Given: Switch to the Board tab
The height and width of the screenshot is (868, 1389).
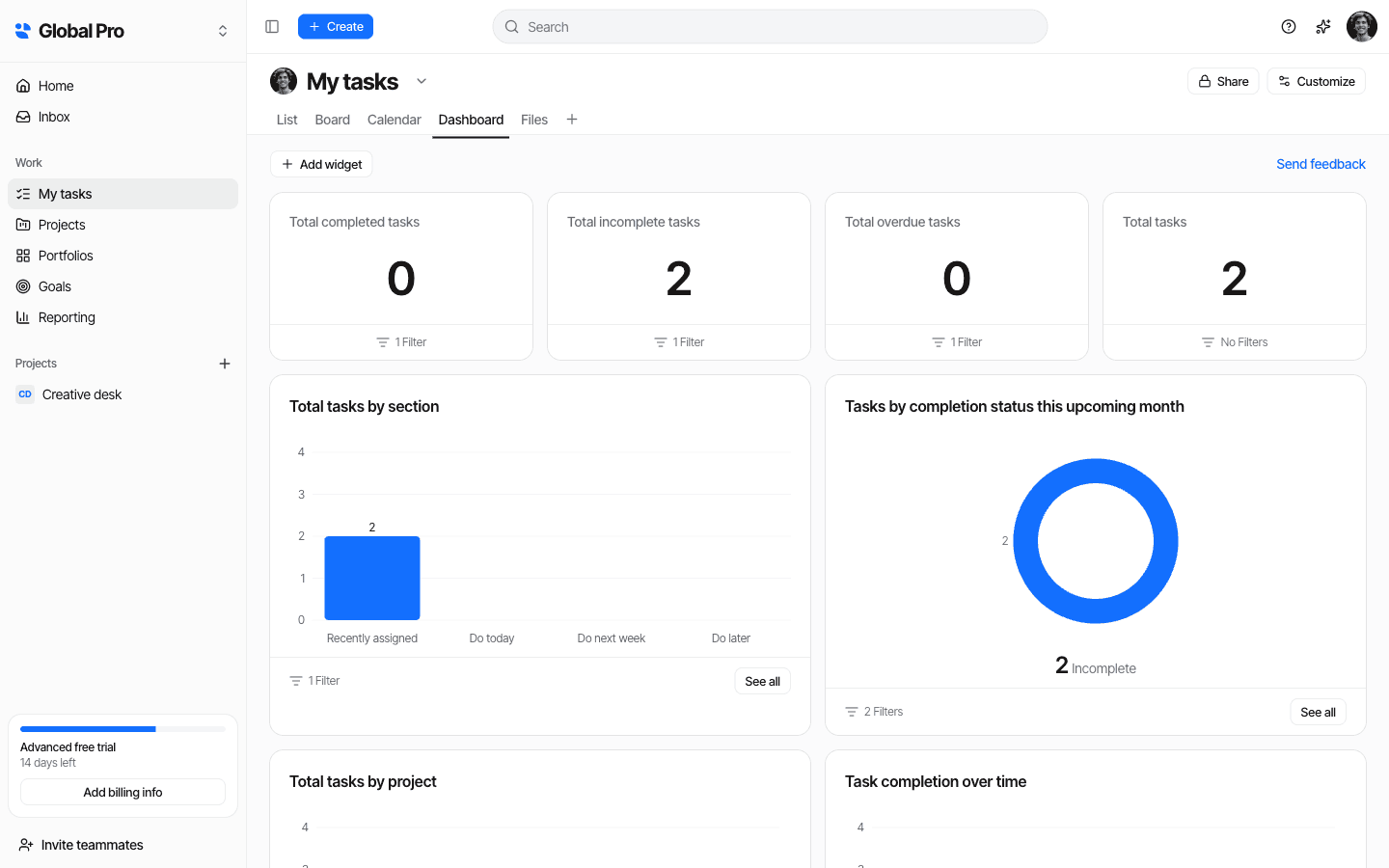Looking at the screenshot, I should tap(332, 120).
